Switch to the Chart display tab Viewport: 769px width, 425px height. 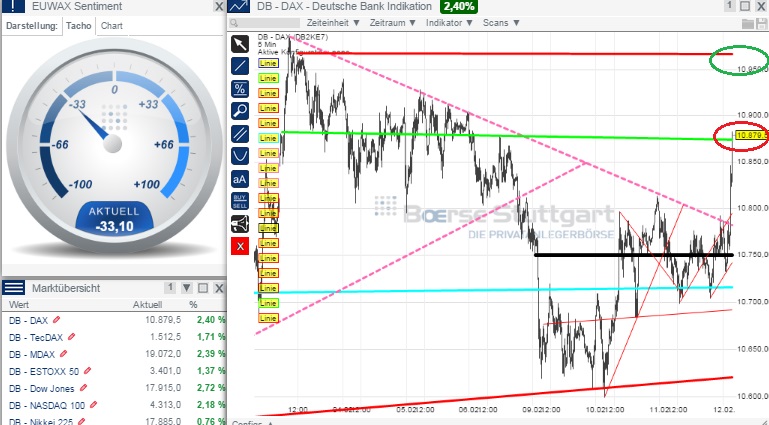pos(112,26)
